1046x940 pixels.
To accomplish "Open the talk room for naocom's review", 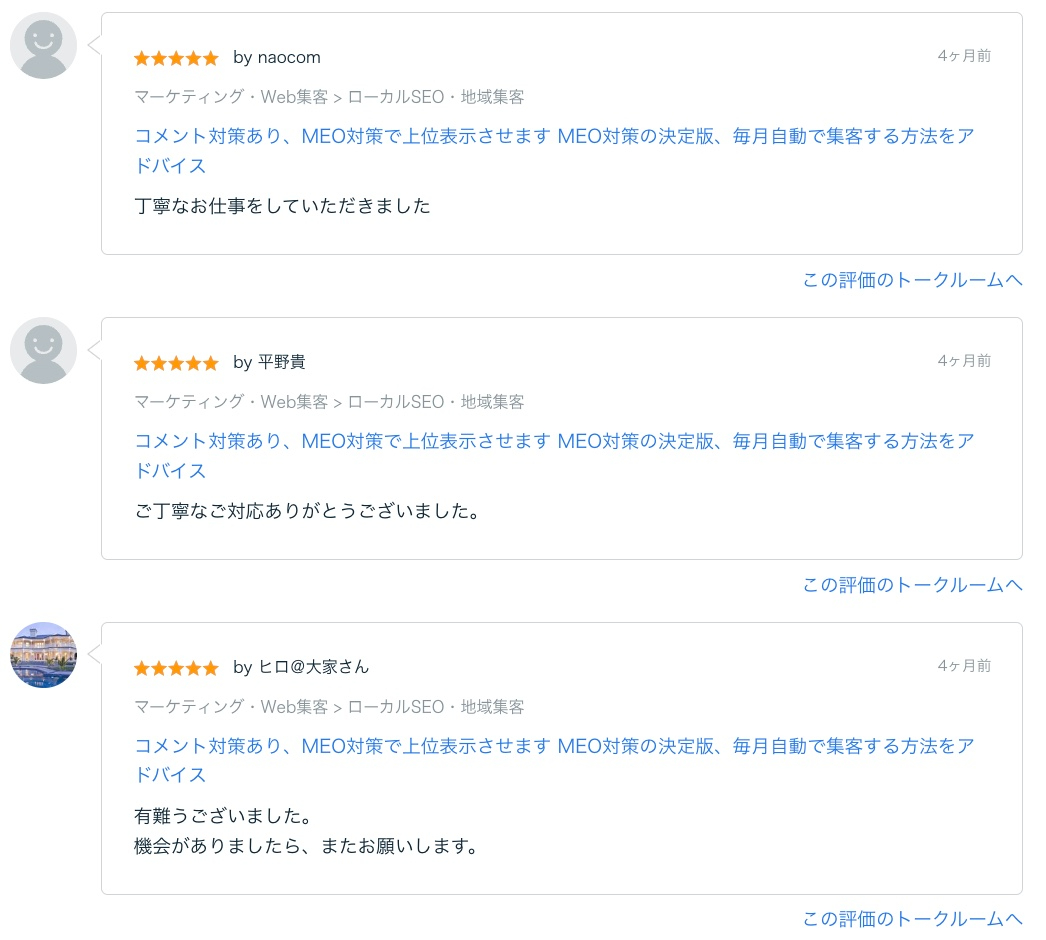I will click(x=911, y=281).
